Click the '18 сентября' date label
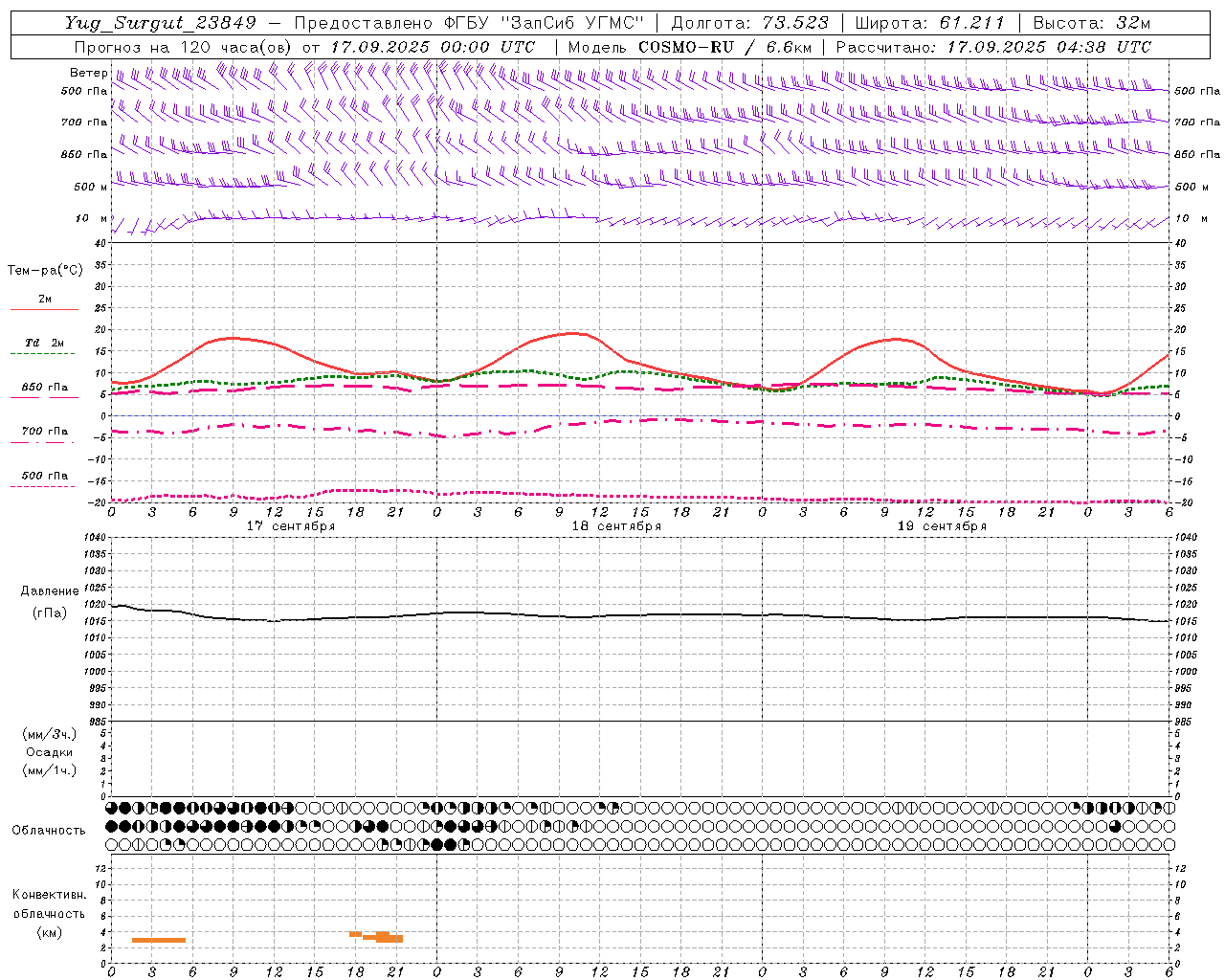Image resolution: width=1225 pixels, height=980 pixels. pos(616,526)
